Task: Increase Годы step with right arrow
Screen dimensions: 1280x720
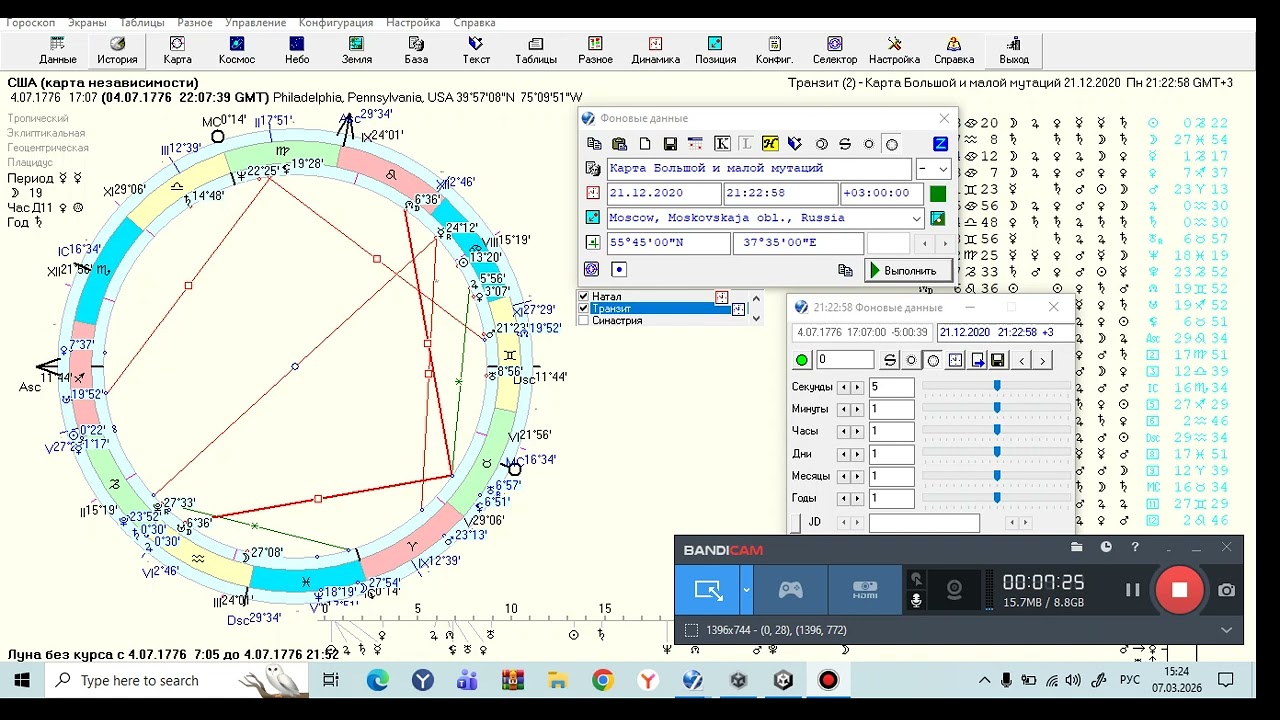Action: click(857, 498)
